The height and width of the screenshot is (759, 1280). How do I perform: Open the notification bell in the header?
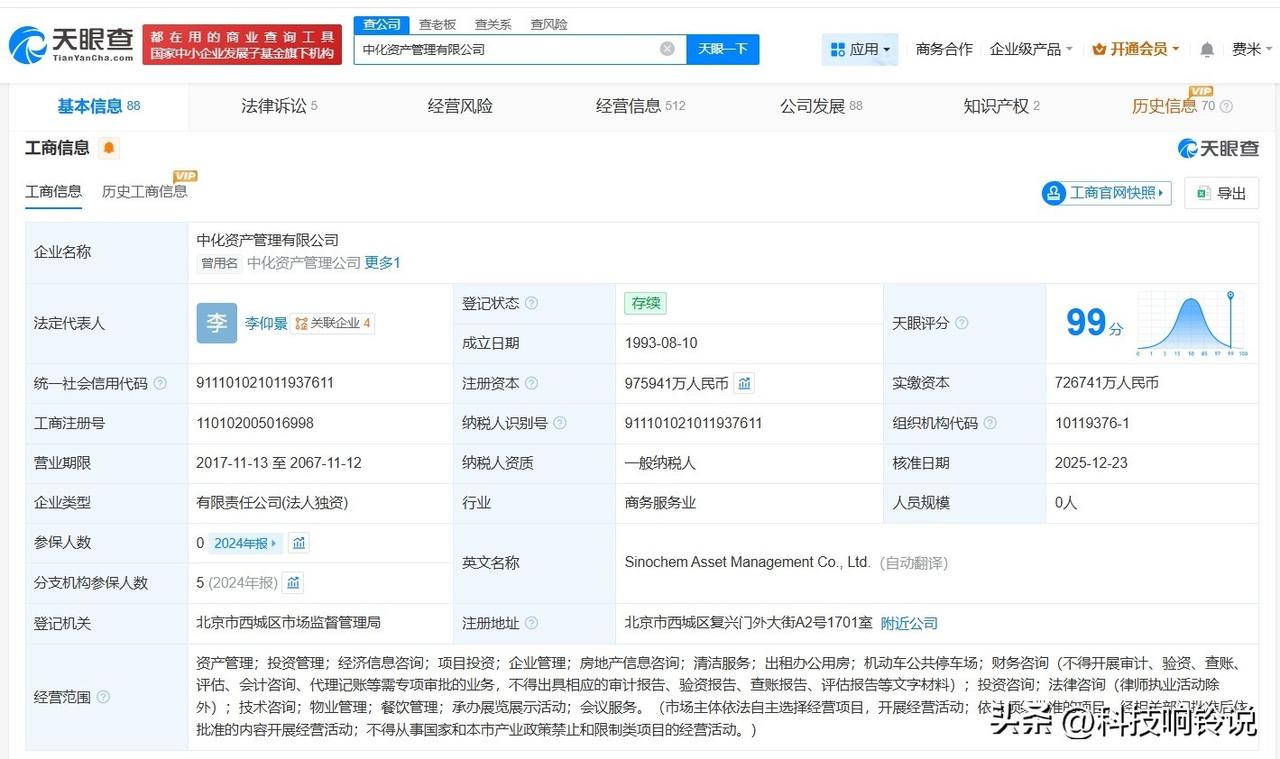tap(1207, 49)
